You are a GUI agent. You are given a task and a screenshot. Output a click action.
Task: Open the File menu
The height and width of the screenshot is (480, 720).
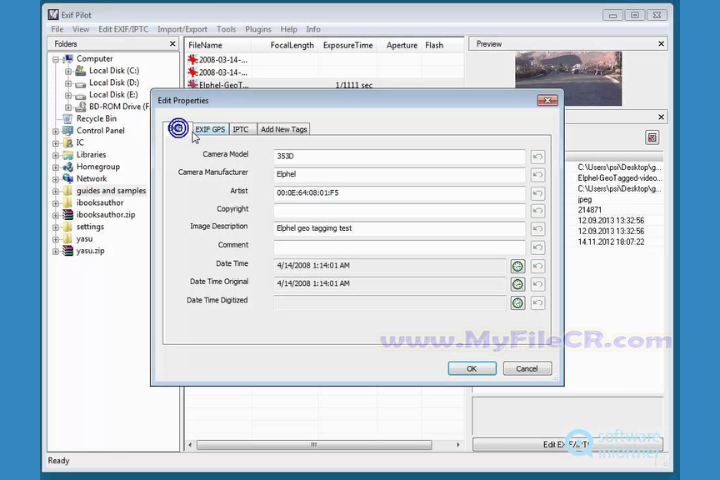(x=57, y=29)
